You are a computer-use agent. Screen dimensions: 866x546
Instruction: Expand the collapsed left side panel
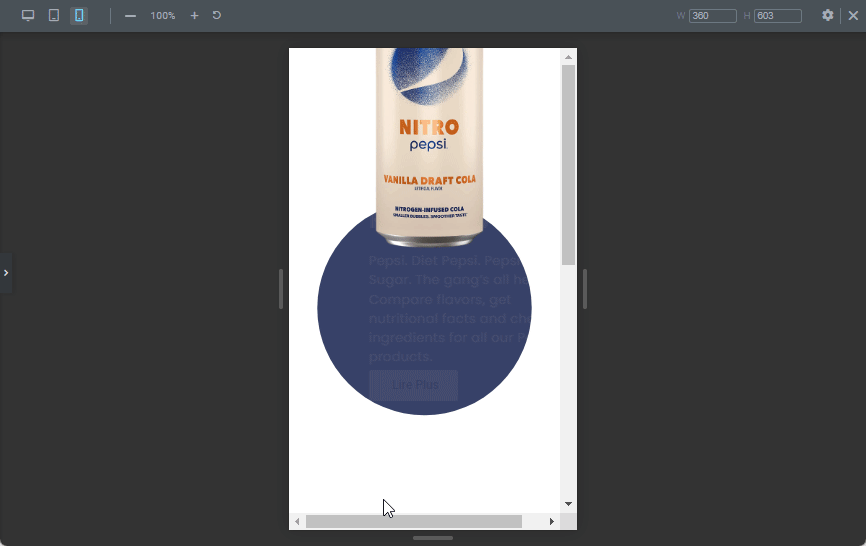(x=6, y=273)
